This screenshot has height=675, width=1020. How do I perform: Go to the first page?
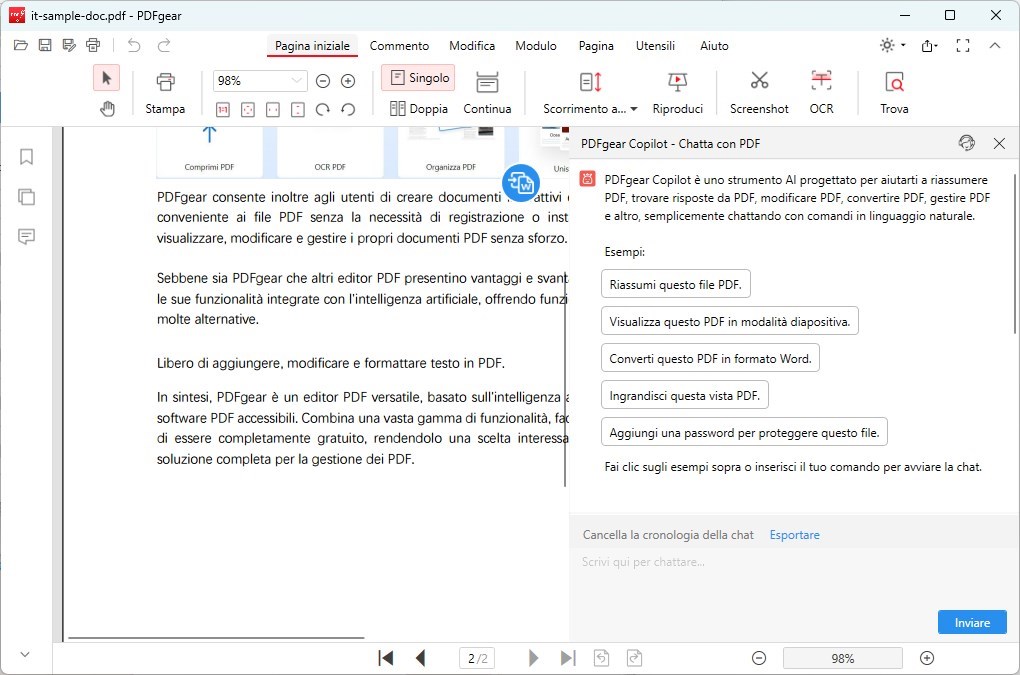point(386,658)
